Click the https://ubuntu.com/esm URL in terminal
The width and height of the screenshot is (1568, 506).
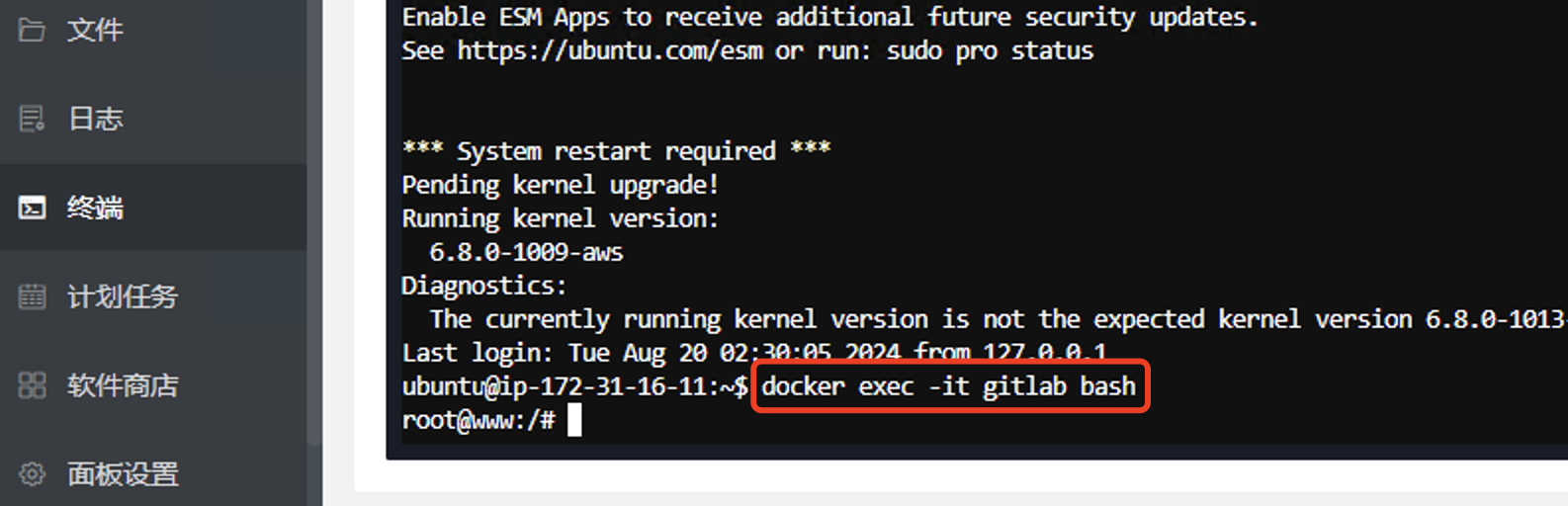(610, 51)
